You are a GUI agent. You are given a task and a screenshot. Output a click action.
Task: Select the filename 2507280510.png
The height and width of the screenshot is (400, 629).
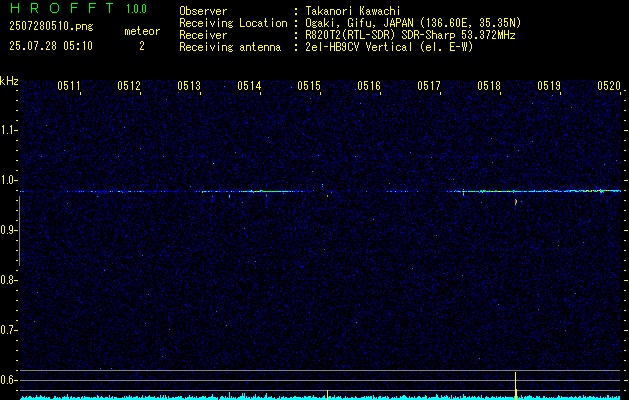click(51, 26)
